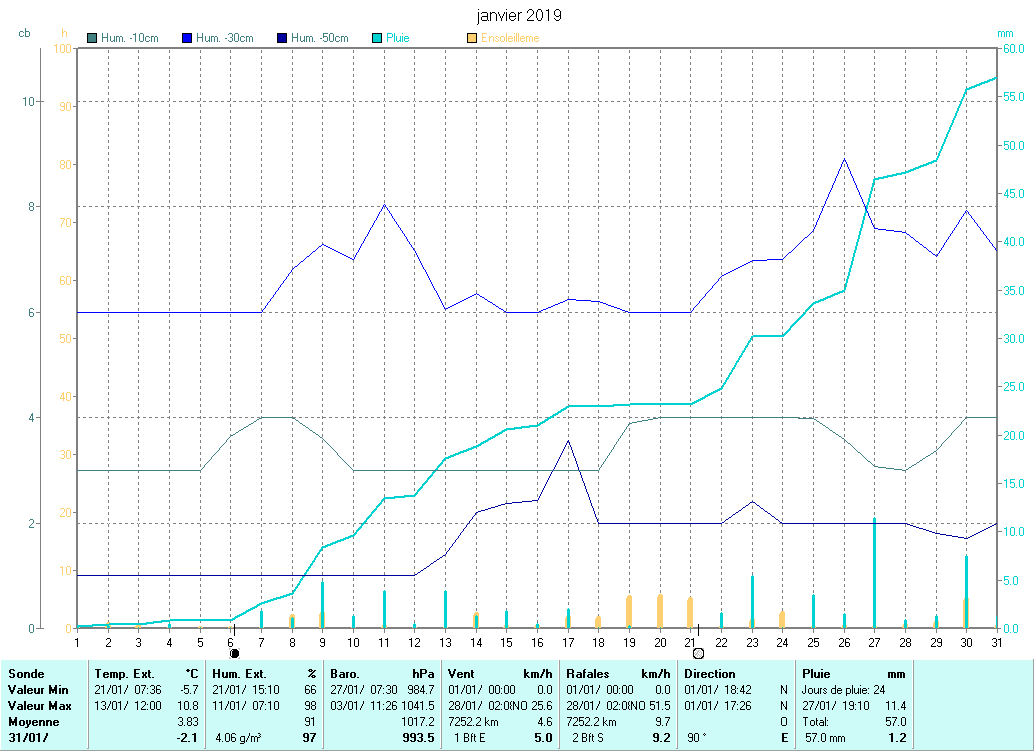The height and width of the screenshot is (751, 1034).
Task: Click the Hum. -50cm legend color square
Action: pos(282,39)
